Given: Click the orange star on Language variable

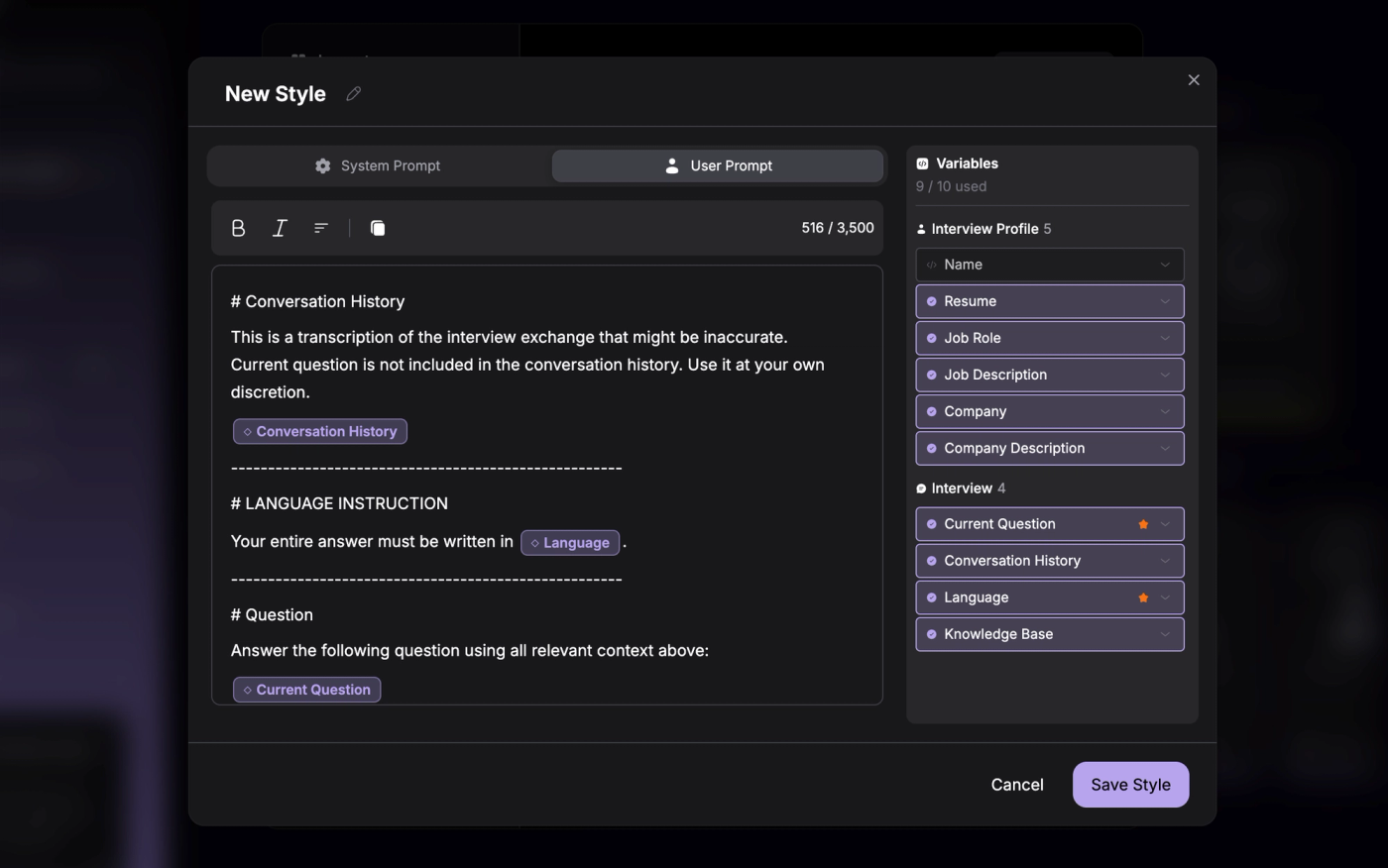Looking at the screenshot, I should click(x=1143, y=597).
